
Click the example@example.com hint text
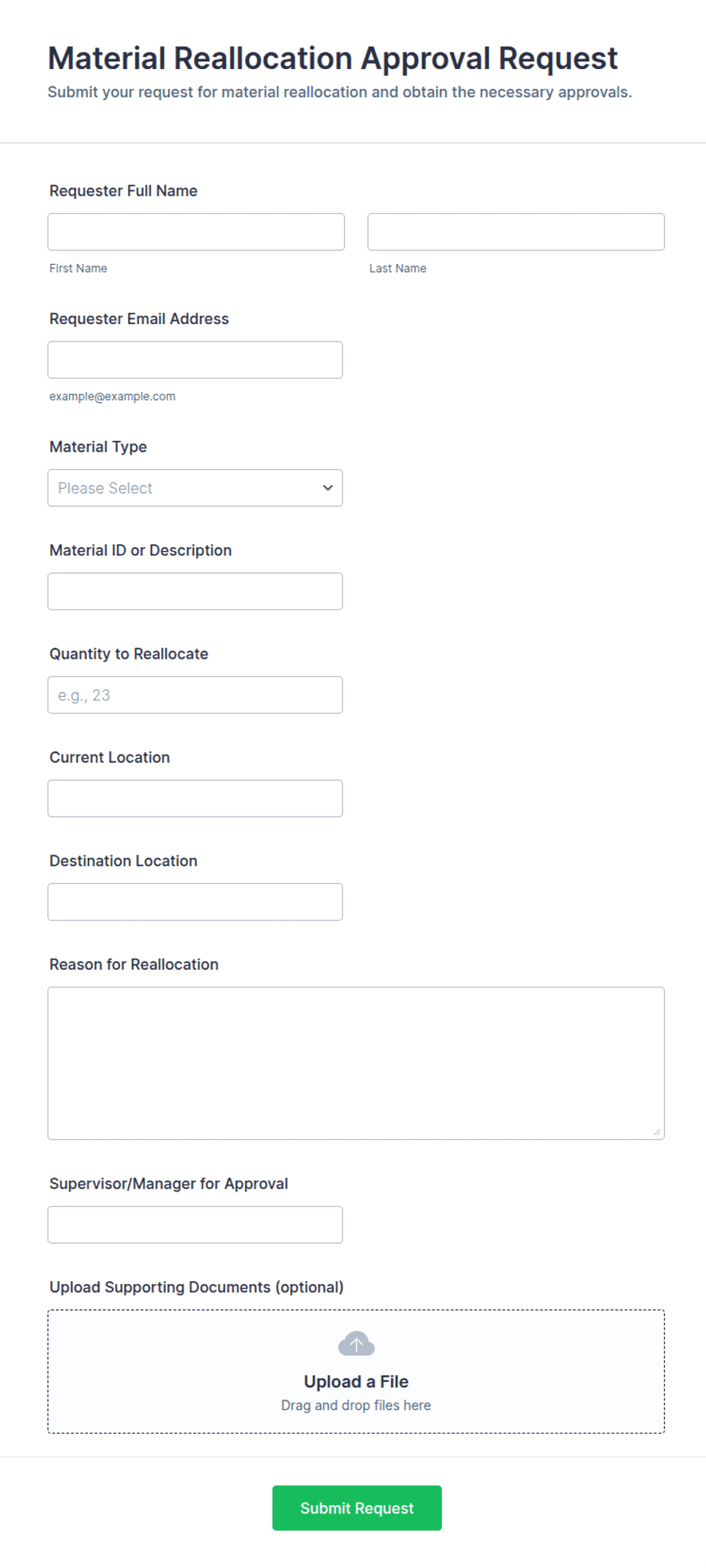pos(112,396)
